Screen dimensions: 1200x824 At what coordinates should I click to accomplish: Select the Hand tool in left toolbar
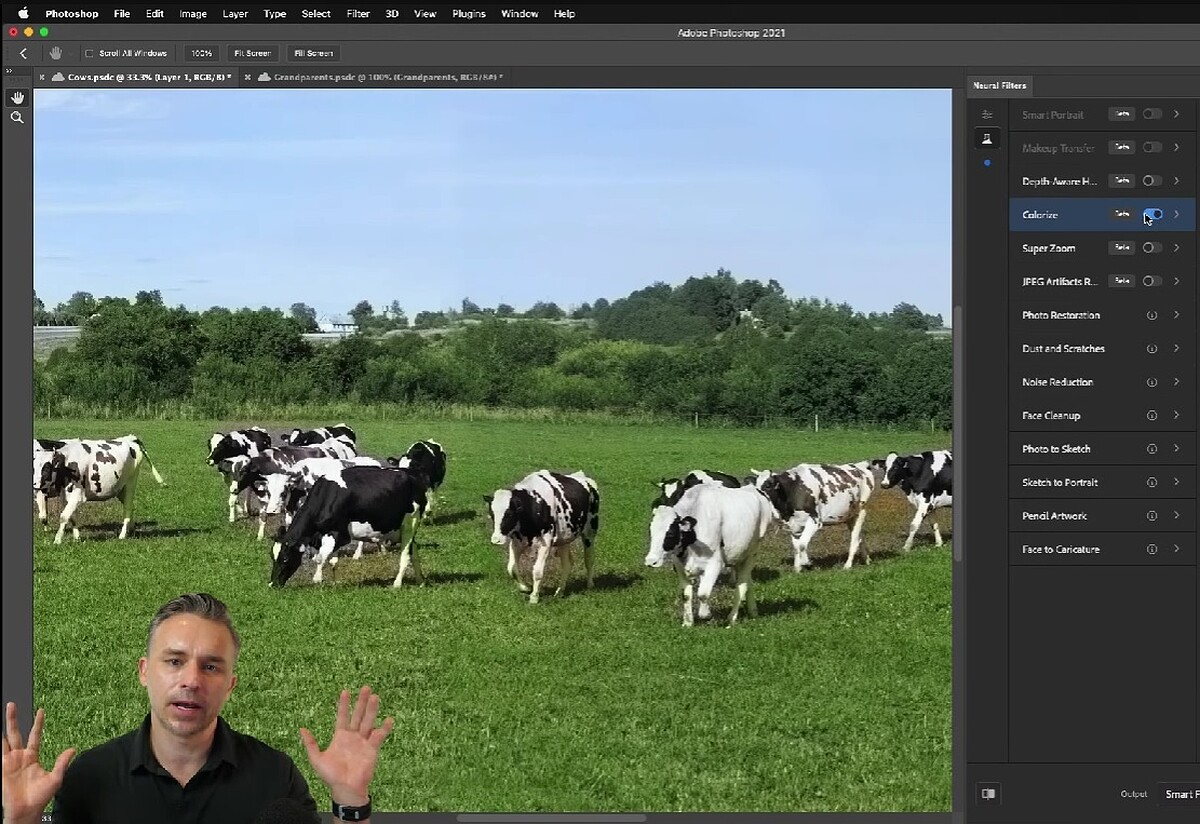[17, 97]
